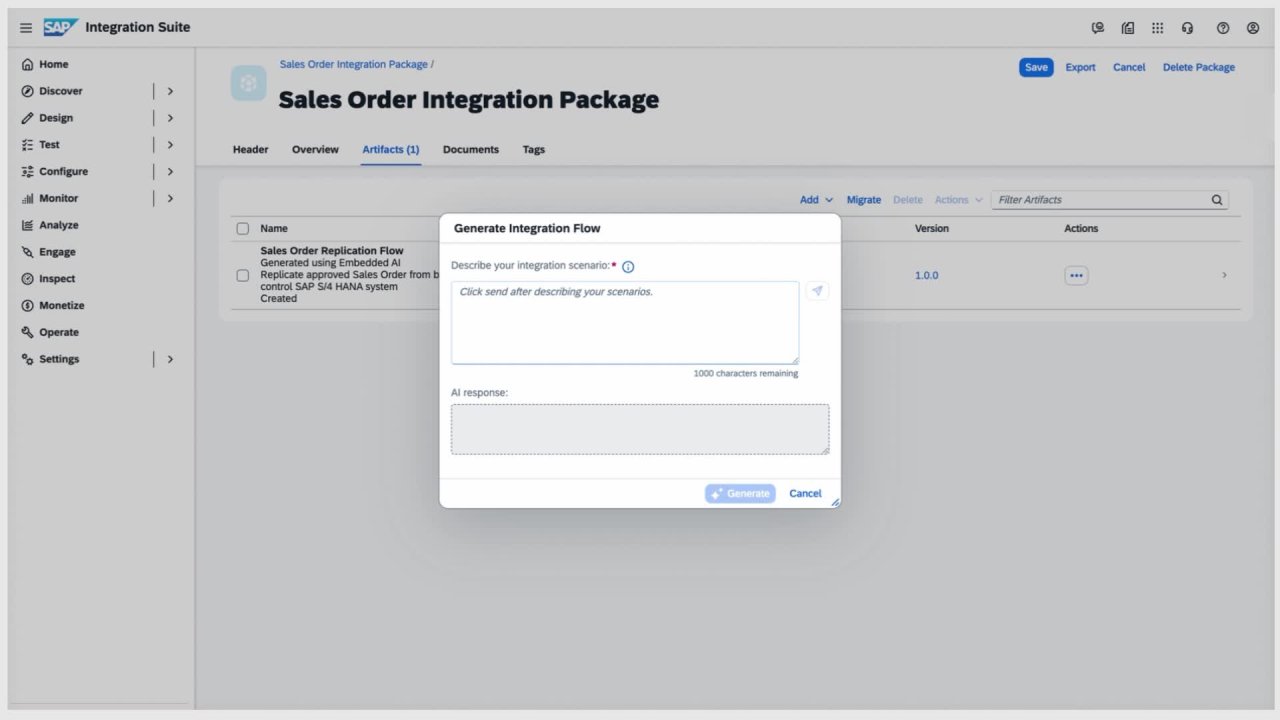Click the Filter Artifacts search field
1280x720 pixels.
(x=1110, y=200)
